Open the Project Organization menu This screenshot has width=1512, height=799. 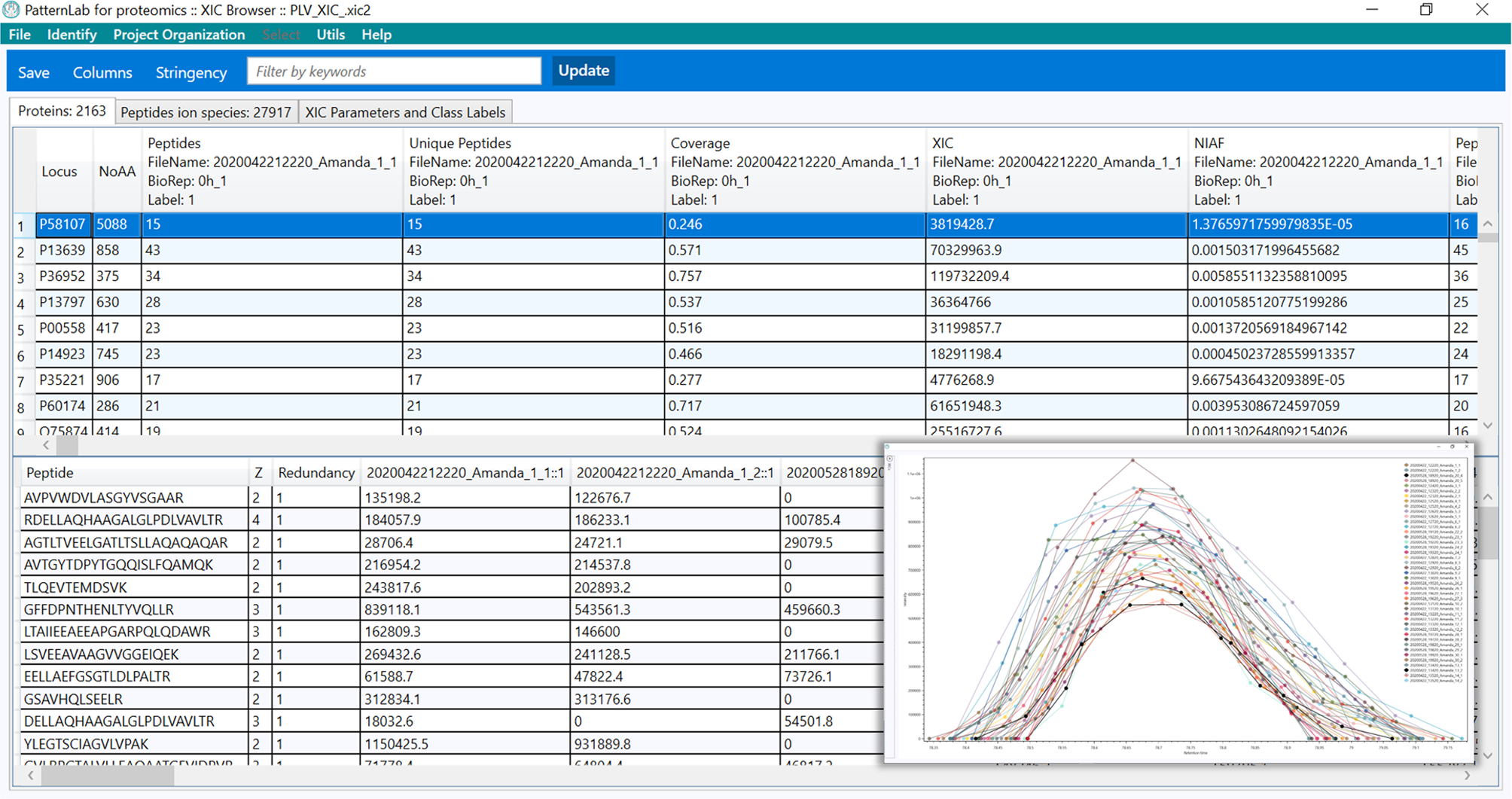pyautogui.click(x=179, y=35)
